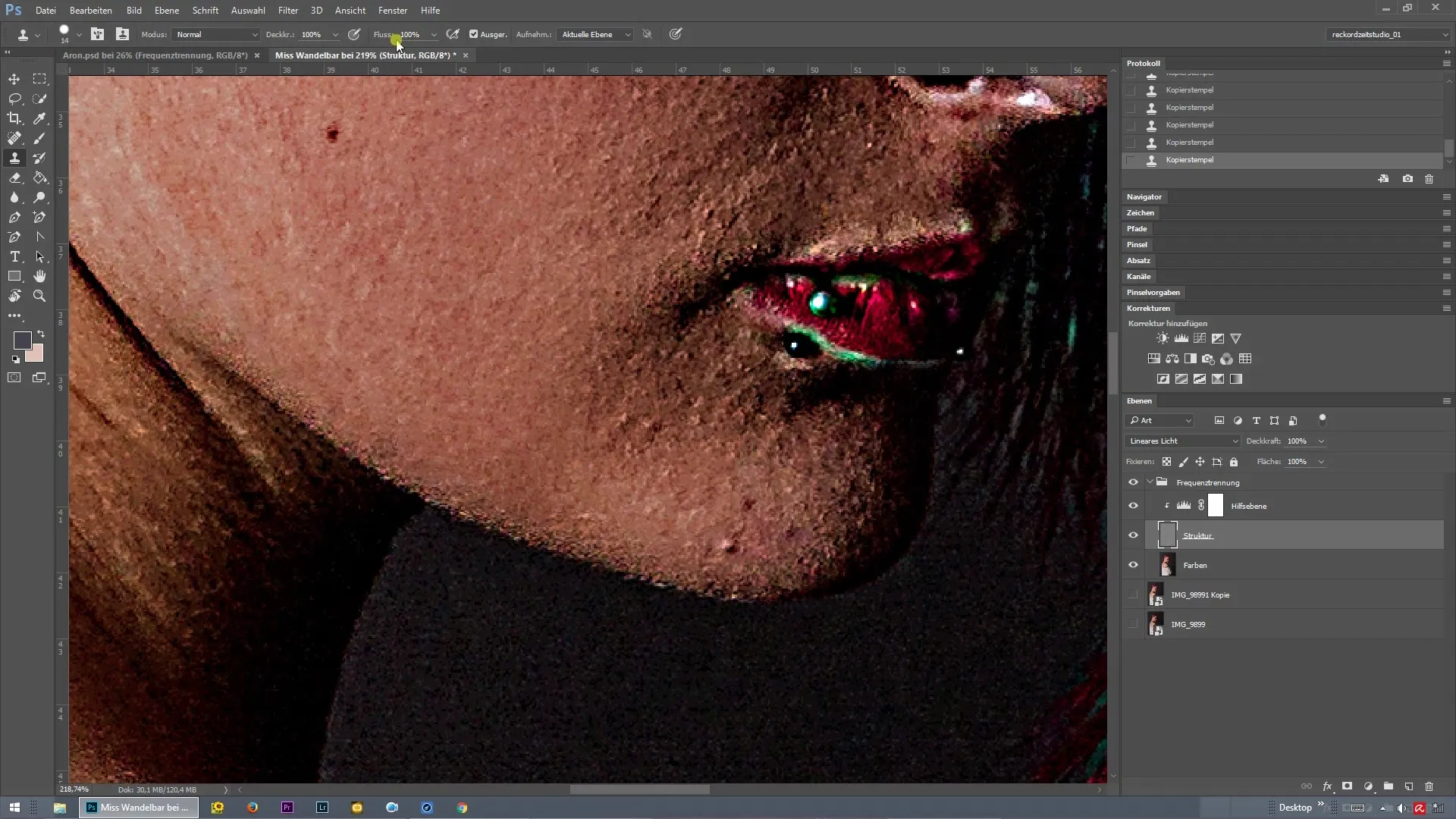Select the Pen tool
The height and width of the screenshot is (819, 1456).
(14, 217)
